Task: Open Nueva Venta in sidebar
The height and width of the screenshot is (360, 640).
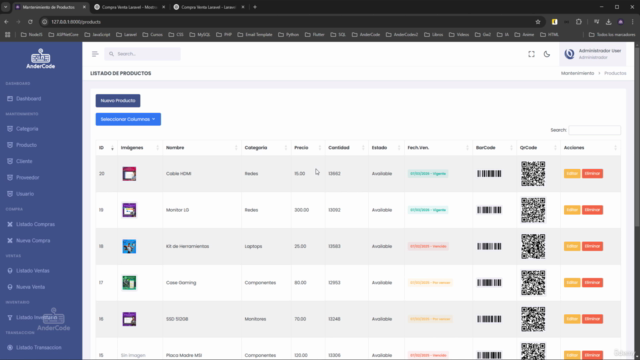Action: [x=30, y=287]
